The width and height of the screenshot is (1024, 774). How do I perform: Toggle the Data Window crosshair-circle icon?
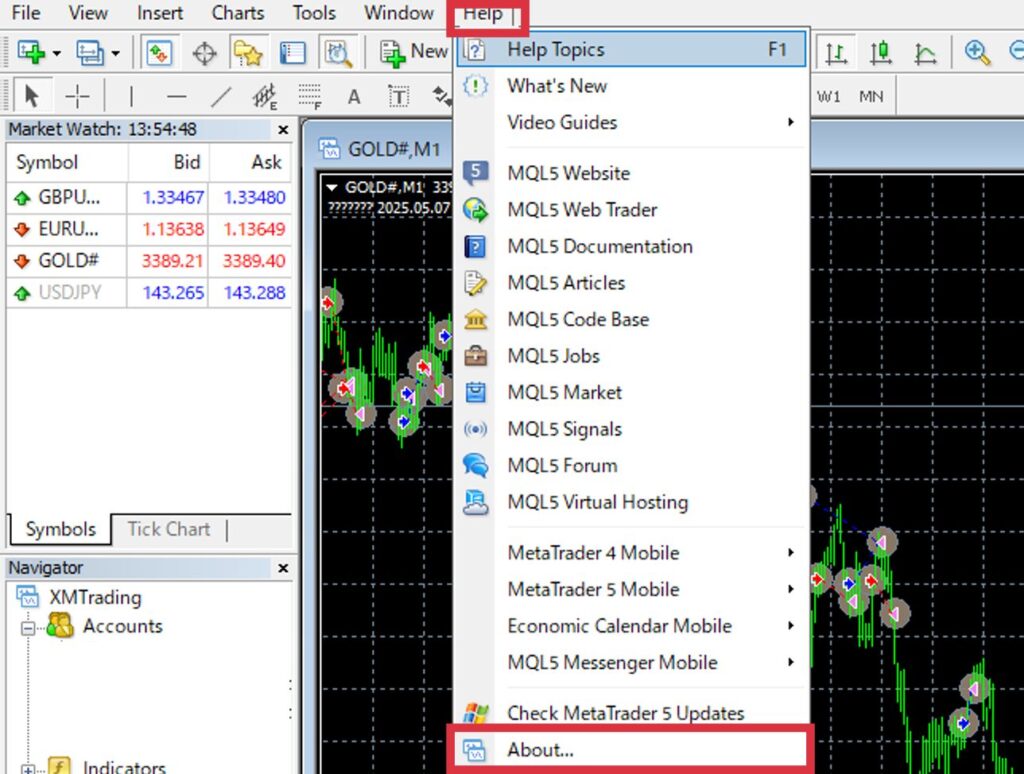(x=204, y=53)
